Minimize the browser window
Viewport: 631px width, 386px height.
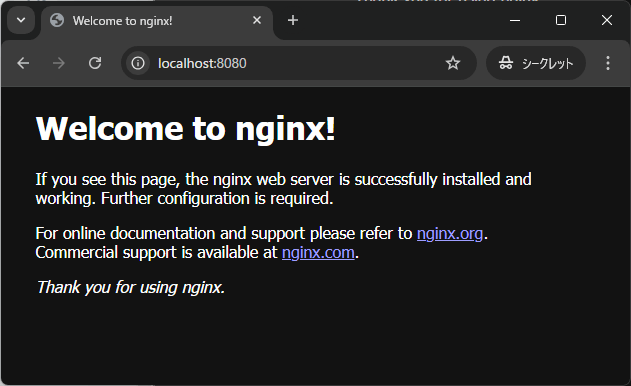[x=515, y=20]
